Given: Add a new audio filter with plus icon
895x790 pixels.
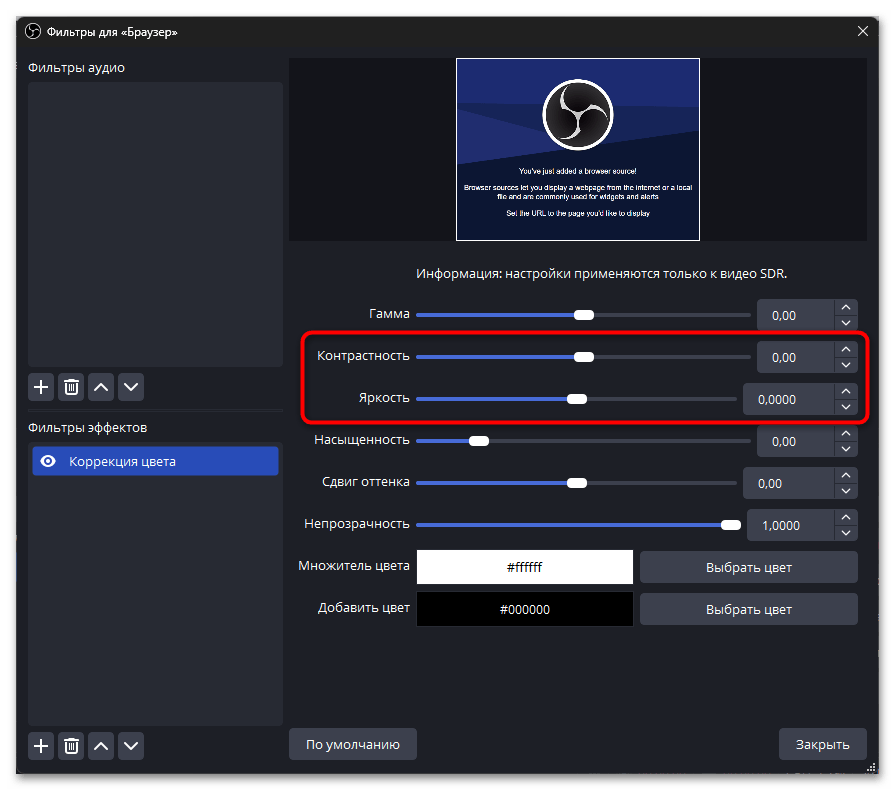Looking at the screenshot, I should click(x=41, y=386).
